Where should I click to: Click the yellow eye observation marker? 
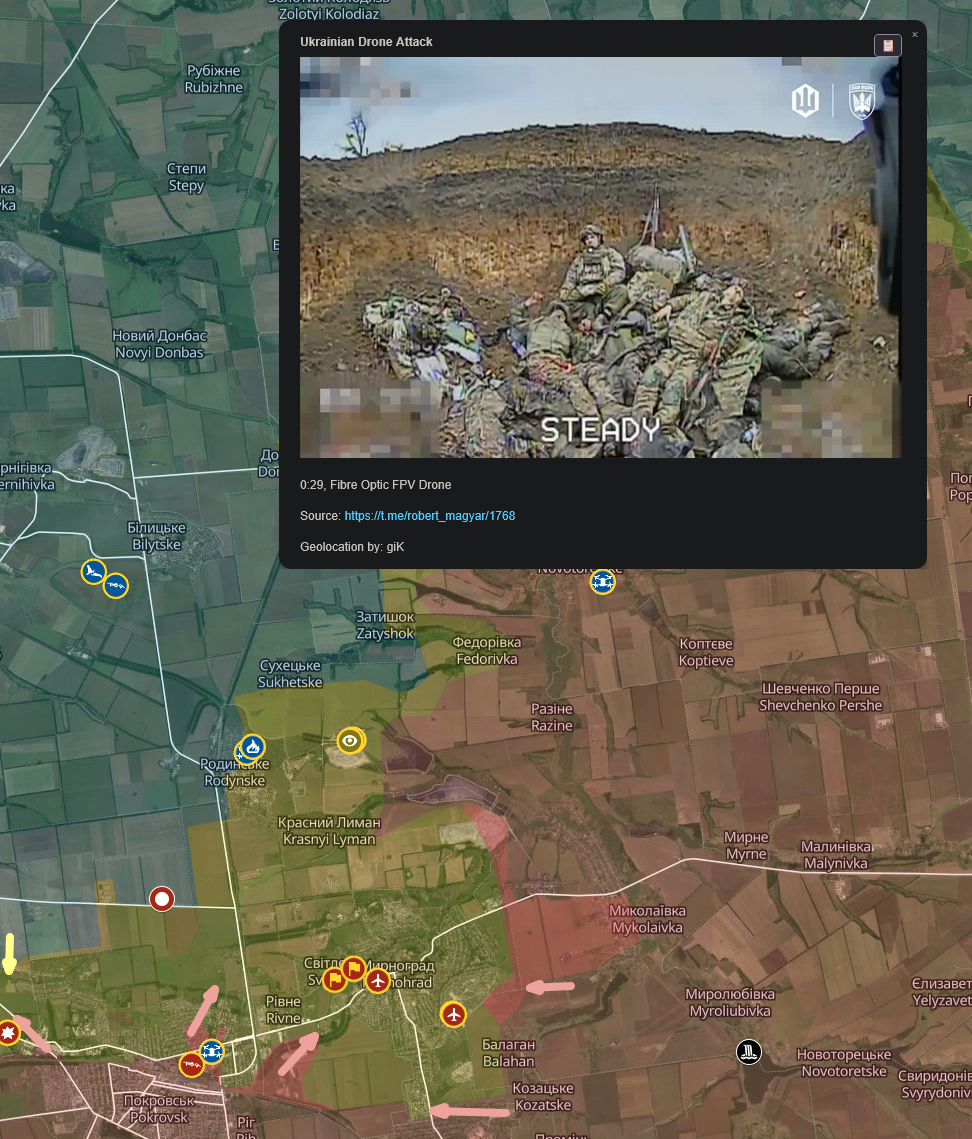350,740
